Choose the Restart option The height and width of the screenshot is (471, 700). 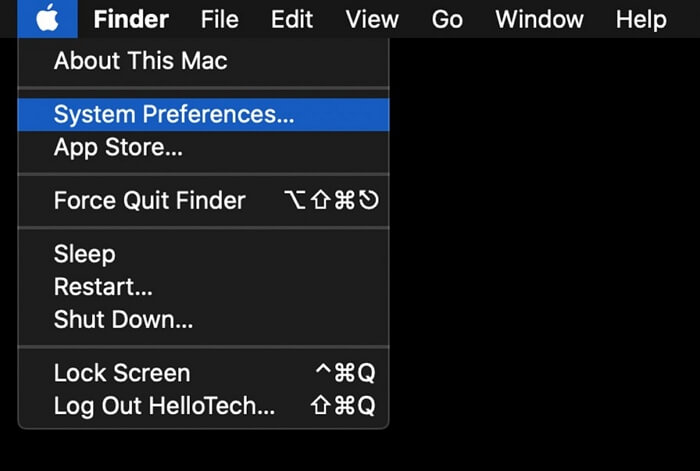pyautogui.click(x=103, y=287)
